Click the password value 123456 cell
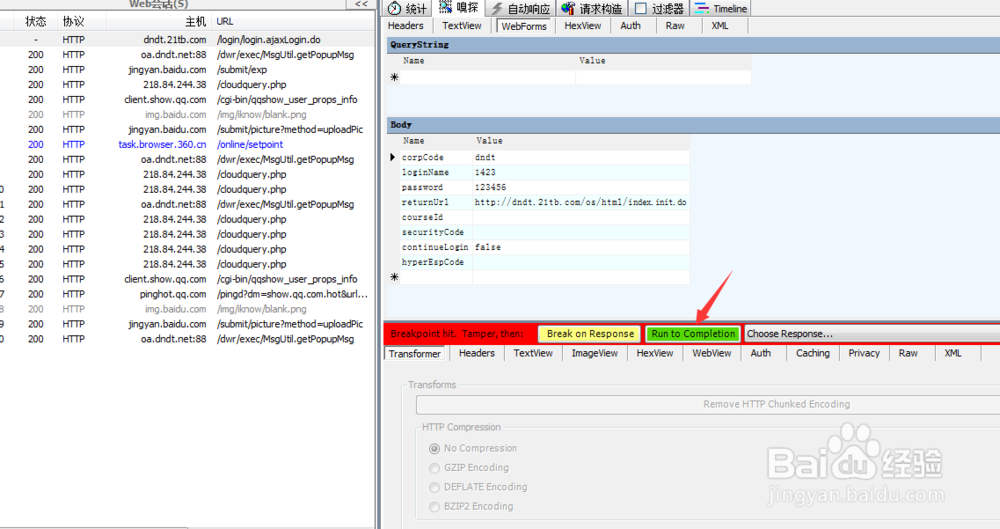 pyautogui.click(x=580, y=187)
